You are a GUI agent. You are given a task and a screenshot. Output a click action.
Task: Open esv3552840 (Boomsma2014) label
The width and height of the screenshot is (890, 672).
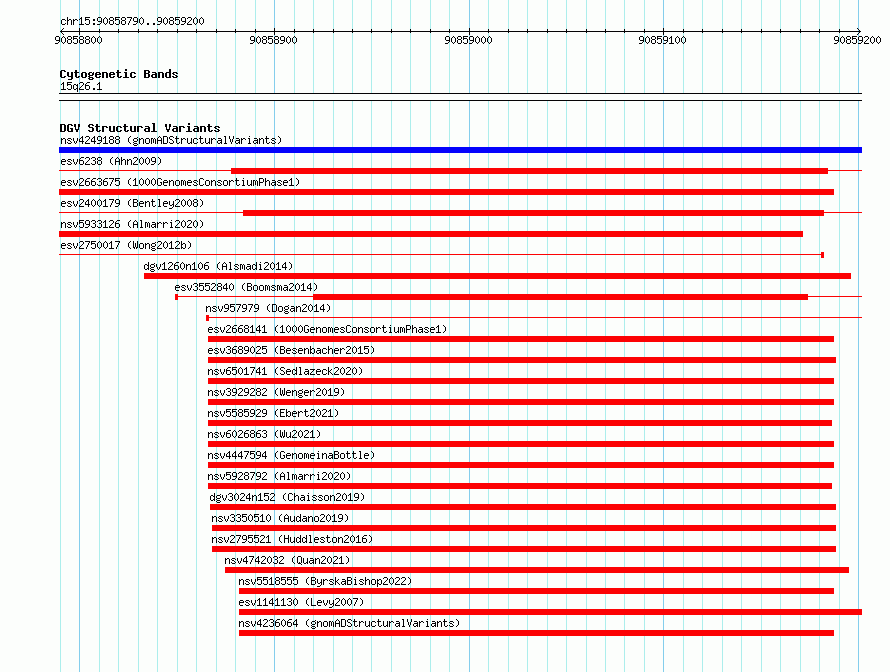[x=246, y=287]
